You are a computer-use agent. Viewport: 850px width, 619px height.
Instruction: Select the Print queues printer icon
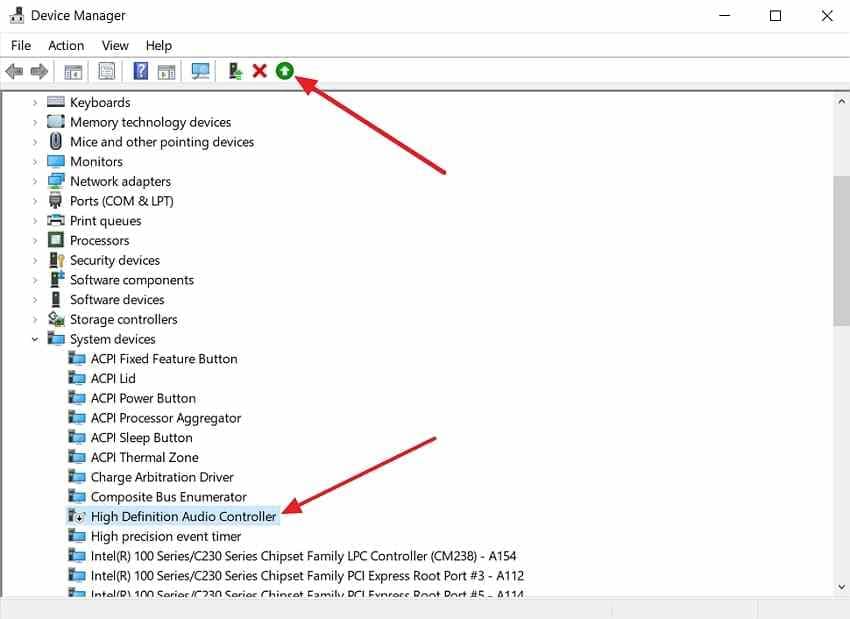[x=56, y=220]
